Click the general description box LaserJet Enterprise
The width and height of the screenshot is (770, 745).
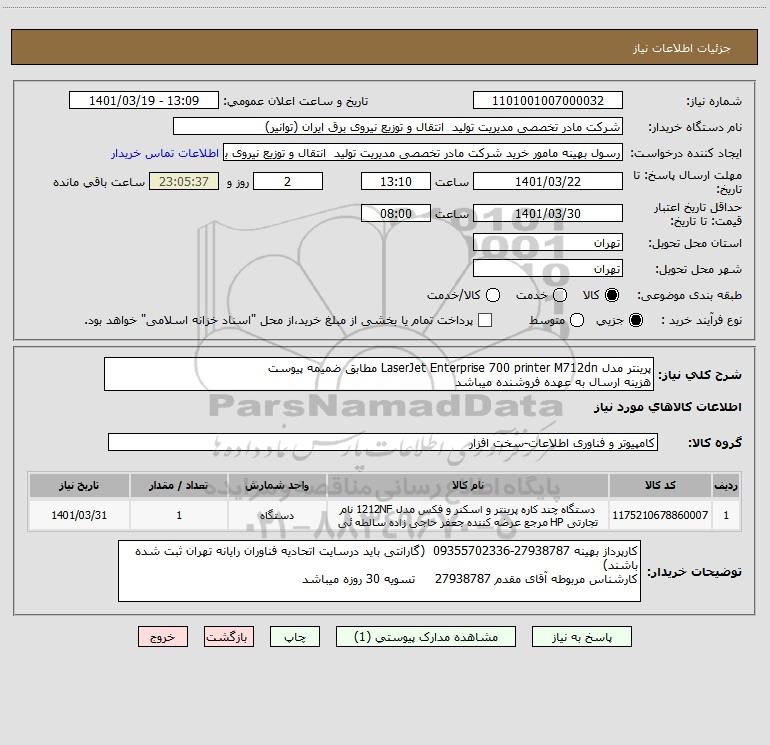pyautogui.click(x=379, y=374)
